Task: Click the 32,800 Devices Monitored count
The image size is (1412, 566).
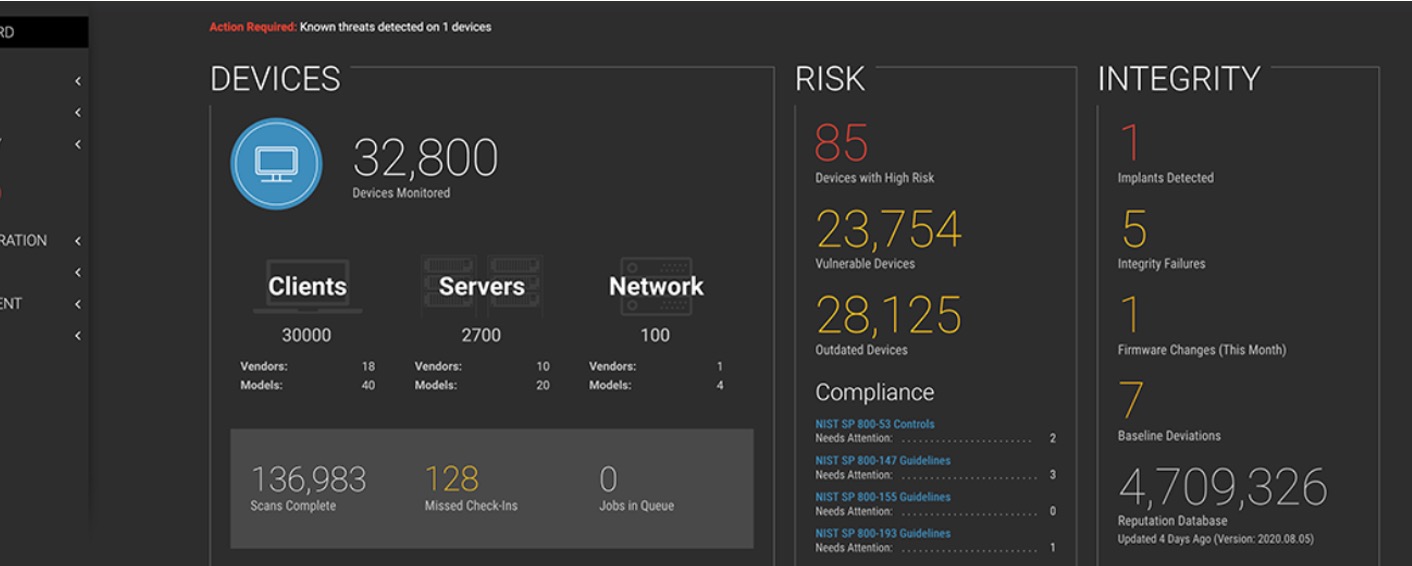Action: coord(425,158)
